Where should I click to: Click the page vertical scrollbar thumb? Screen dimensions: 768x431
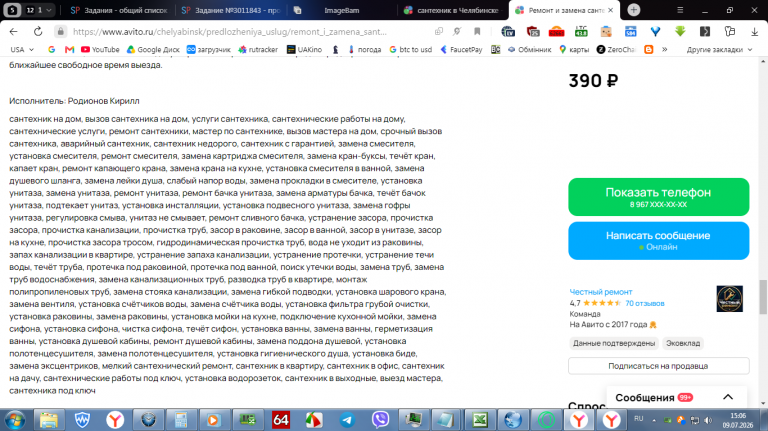[x=763, y=297]
